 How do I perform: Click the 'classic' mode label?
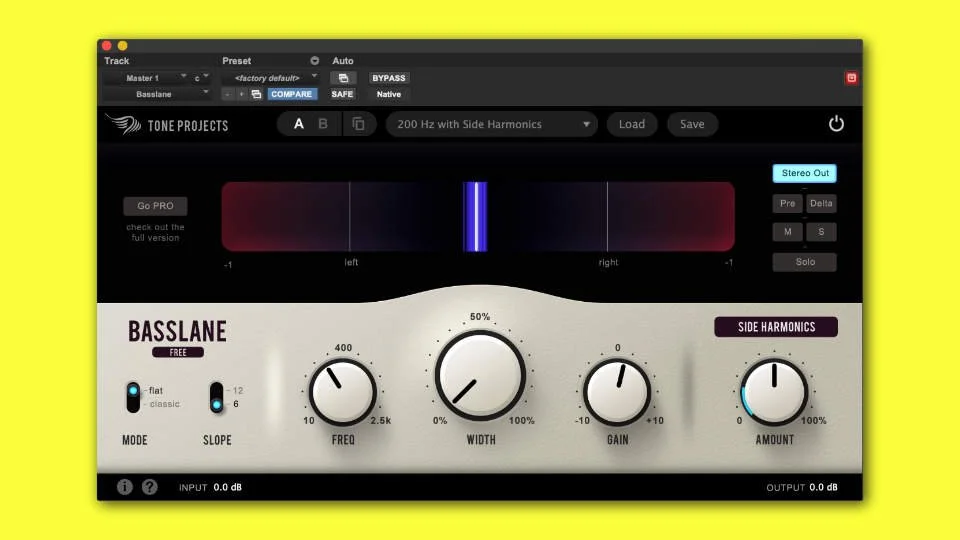[165, 404]
